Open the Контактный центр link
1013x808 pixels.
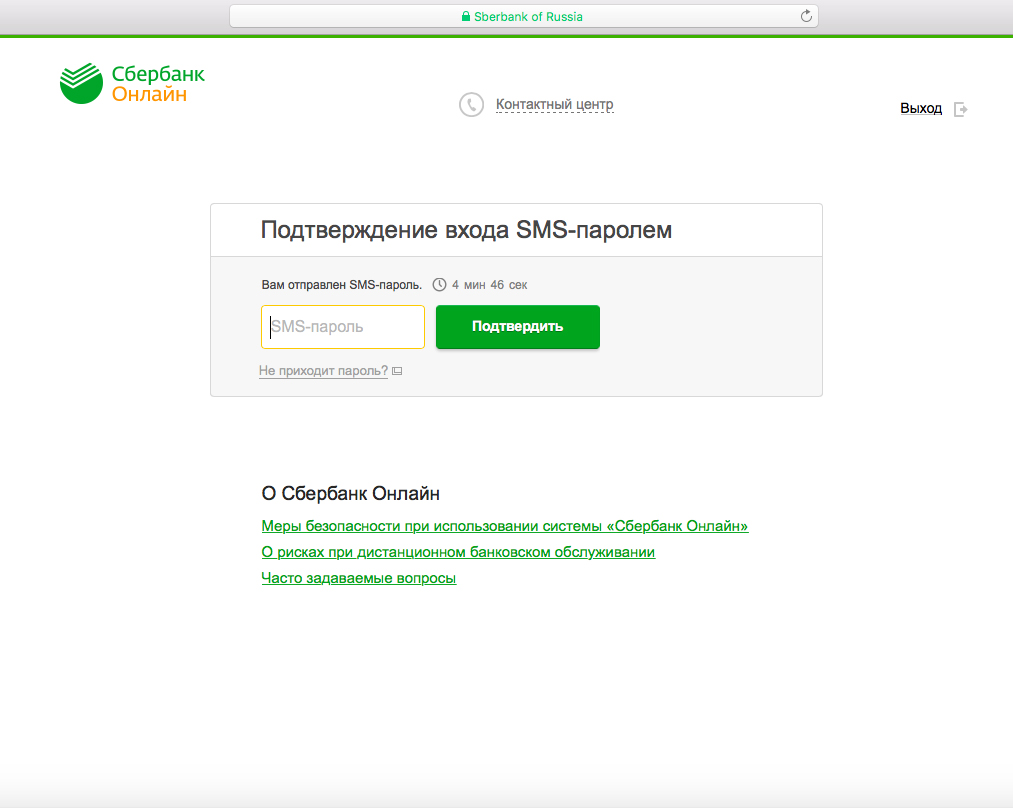(554, 104)
